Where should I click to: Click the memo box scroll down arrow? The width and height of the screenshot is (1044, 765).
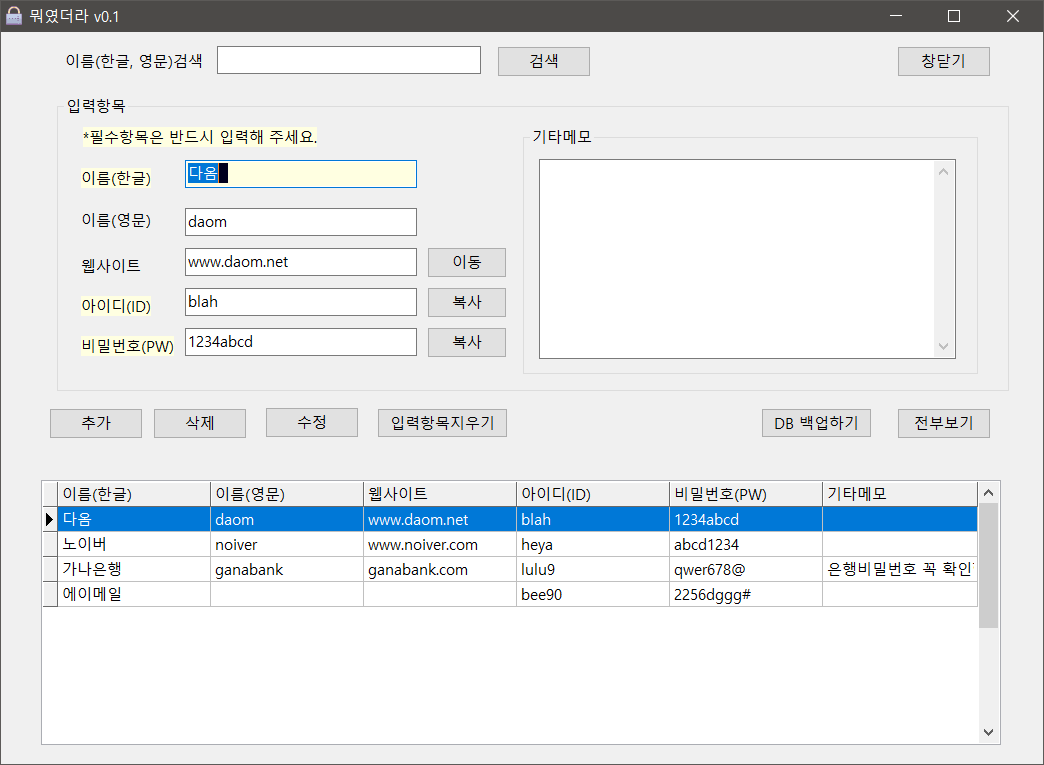[943, 346]
